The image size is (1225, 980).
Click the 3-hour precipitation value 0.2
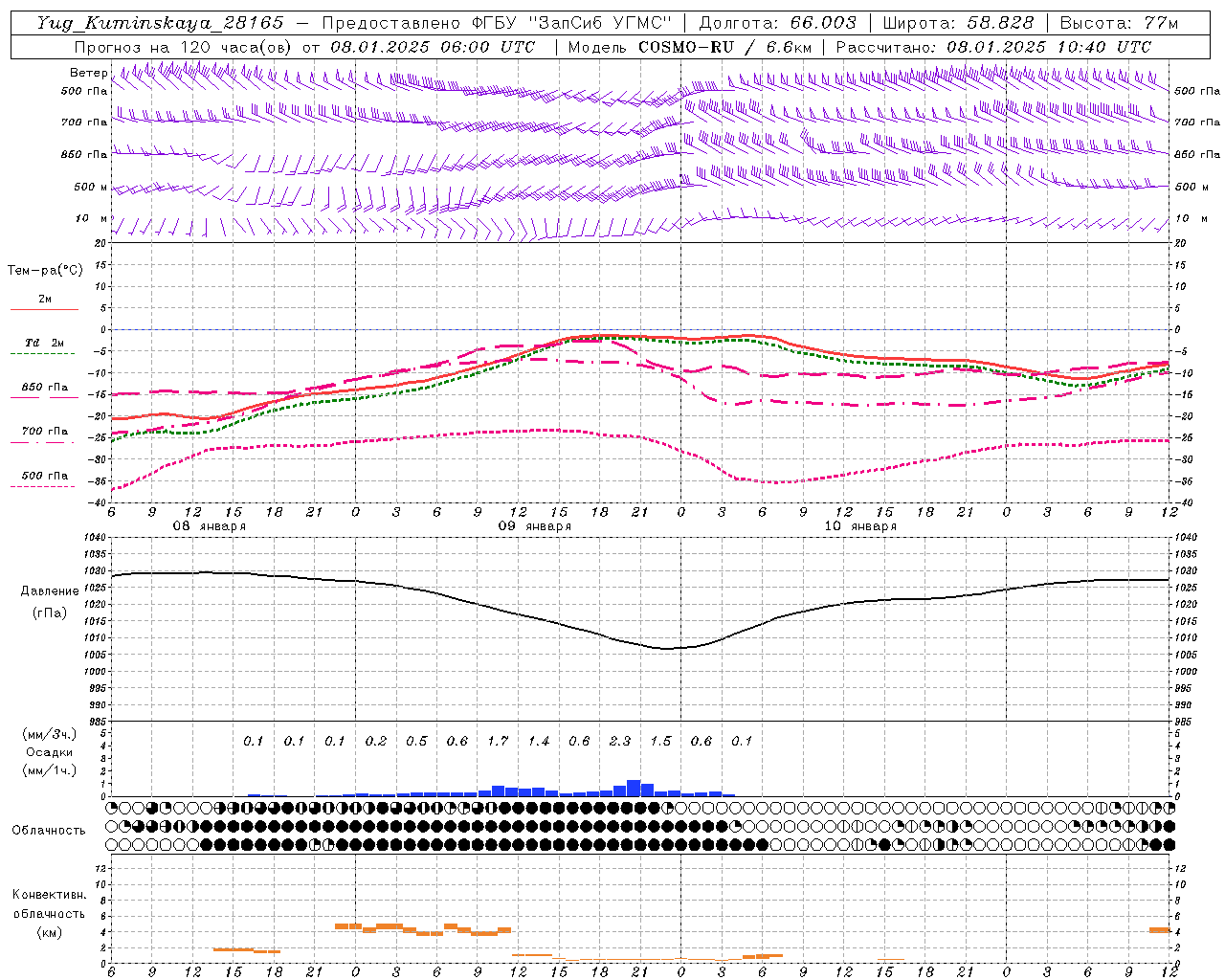pyautogui.click(x=376, y=741)
